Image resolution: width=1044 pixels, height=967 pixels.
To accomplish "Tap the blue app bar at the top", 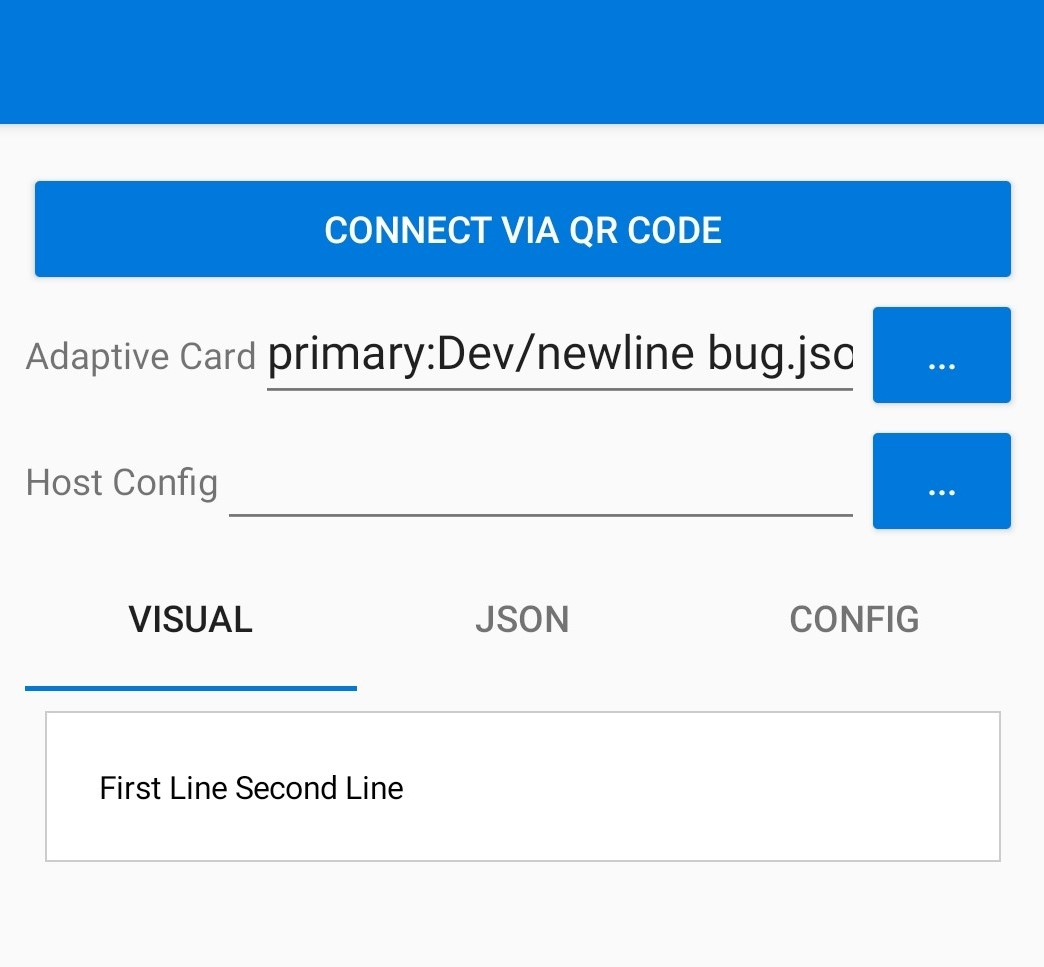I will pyautogui.click(x=522, y=60).
